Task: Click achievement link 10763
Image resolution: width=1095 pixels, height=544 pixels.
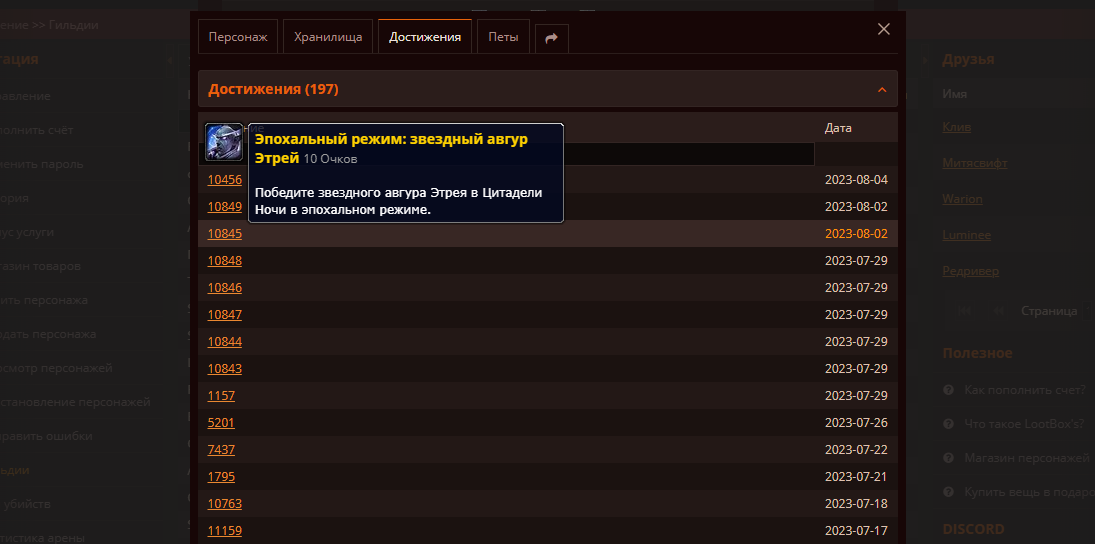Action: pyautogui.click(x=224, y=504)
